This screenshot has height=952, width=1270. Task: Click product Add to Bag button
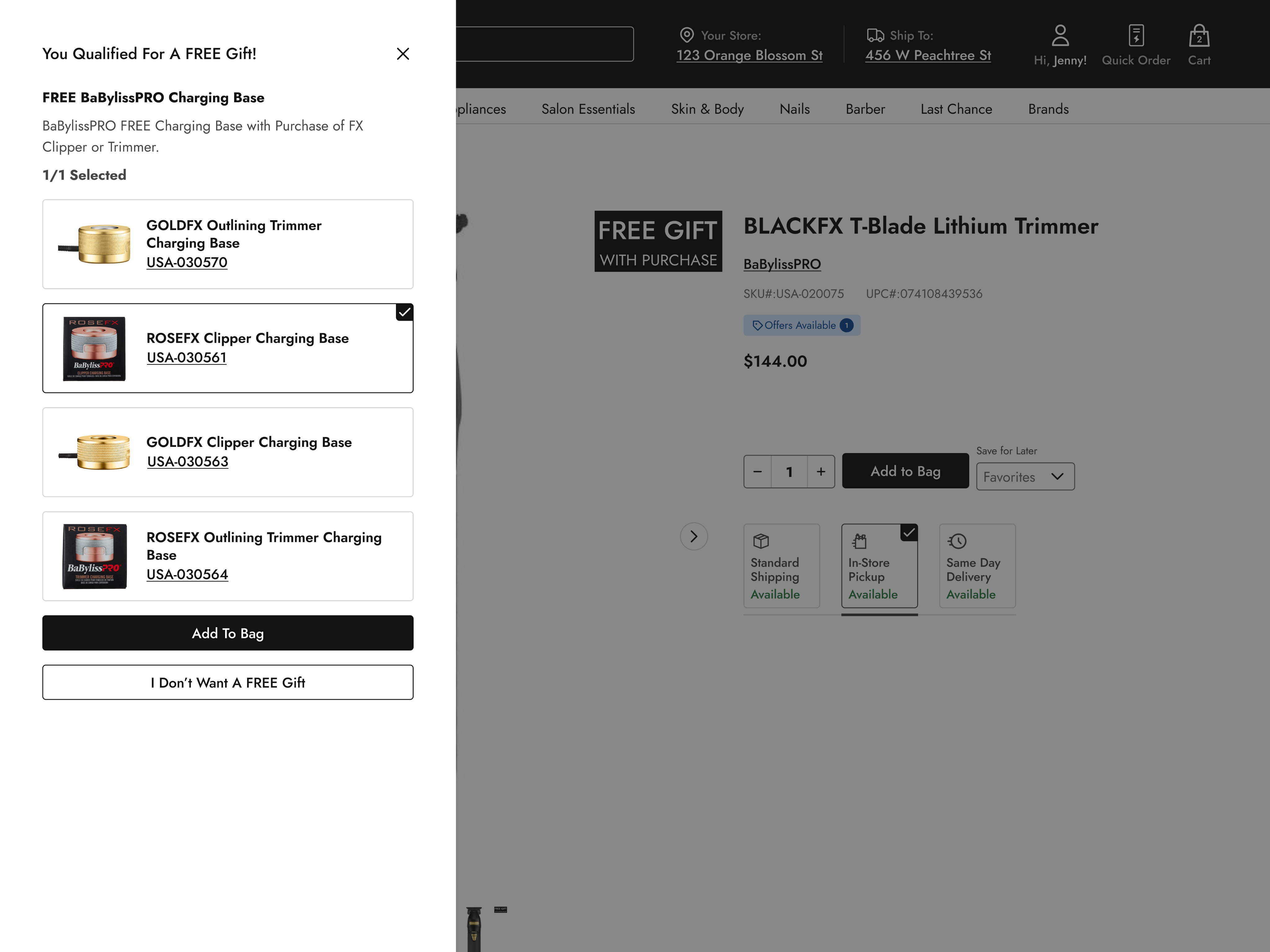pos(905,471)
